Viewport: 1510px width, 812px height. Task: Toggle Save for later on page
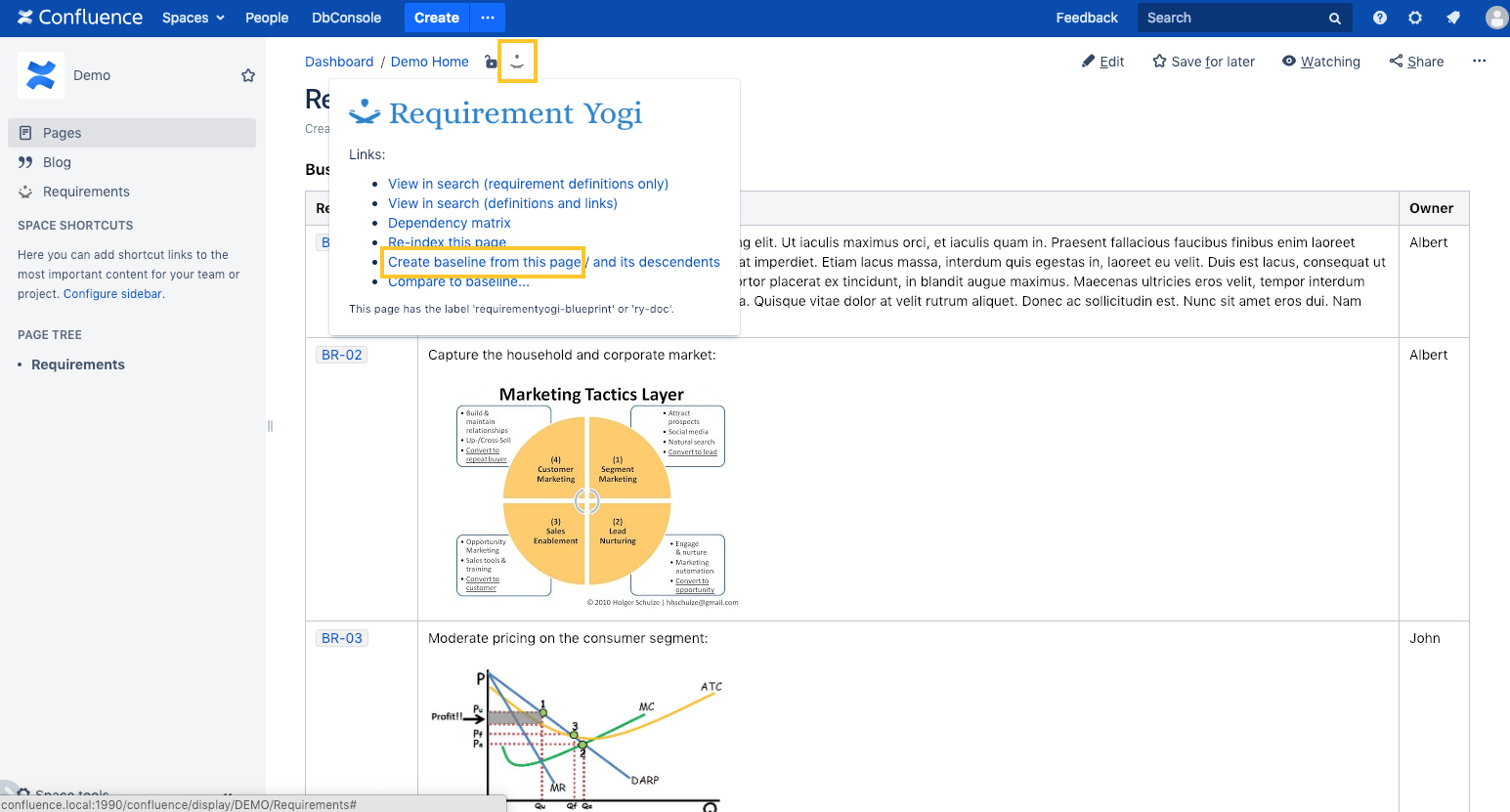1203,62
